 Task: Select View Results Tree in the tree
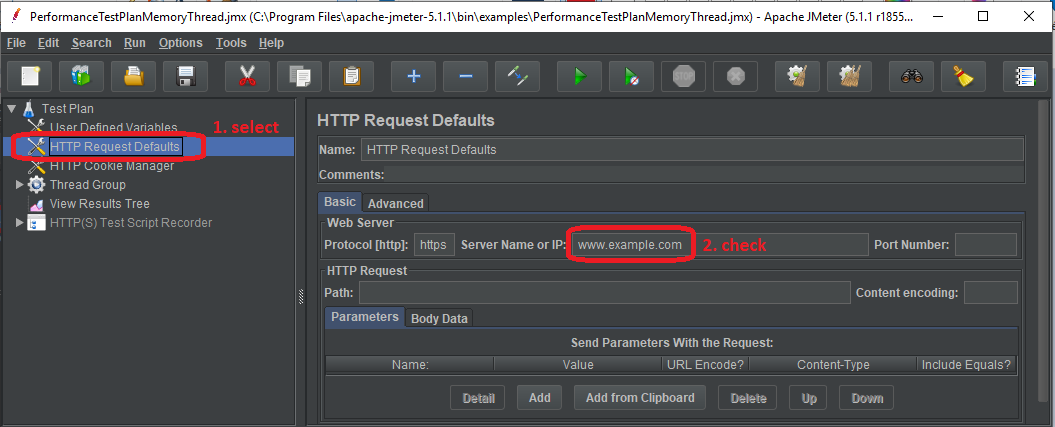click(x=99, y=204)
